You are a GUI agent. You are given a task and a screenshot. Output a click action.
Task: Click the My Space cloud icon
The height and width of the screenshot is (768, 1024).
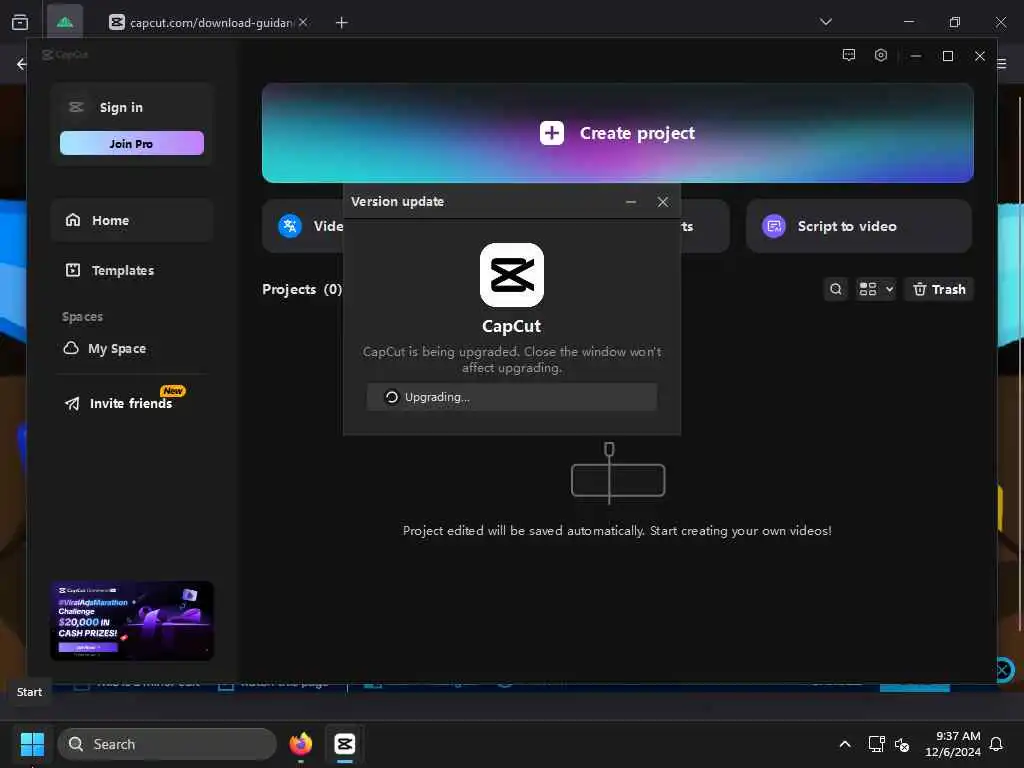(71, 348)
